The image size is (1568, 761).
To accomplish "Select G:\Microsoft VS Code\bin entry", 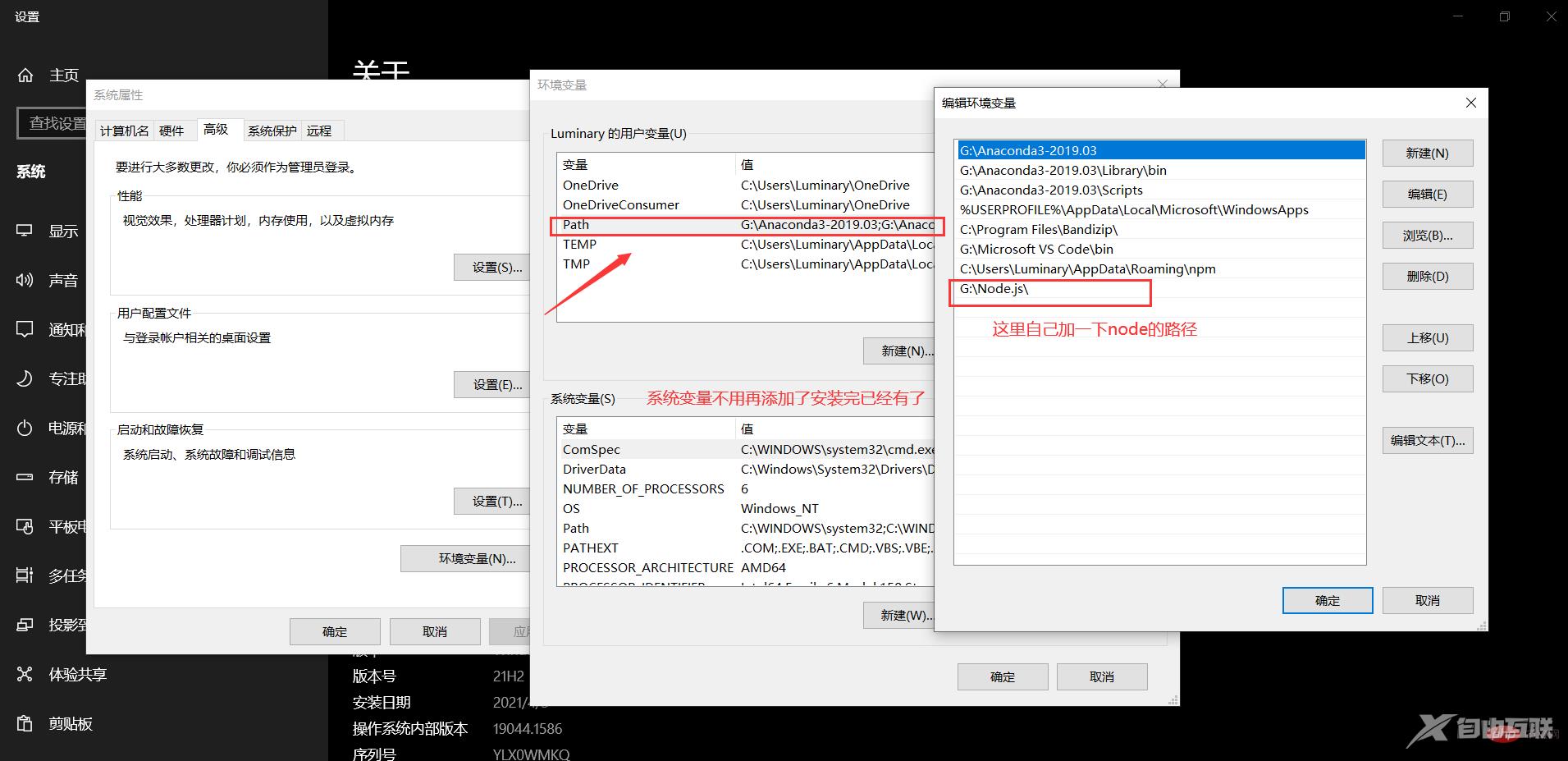I will tap(1161, 249).
